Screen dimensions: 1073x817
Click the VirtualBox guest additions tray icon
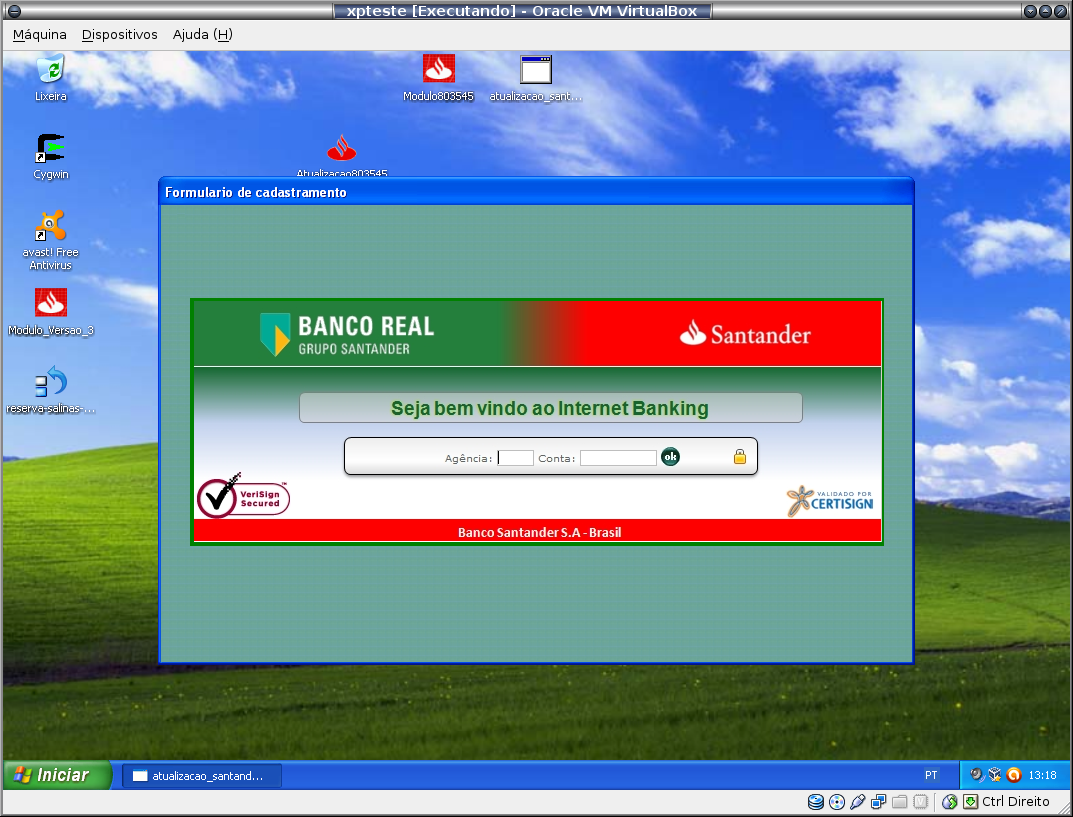click(x=995, y=775)
